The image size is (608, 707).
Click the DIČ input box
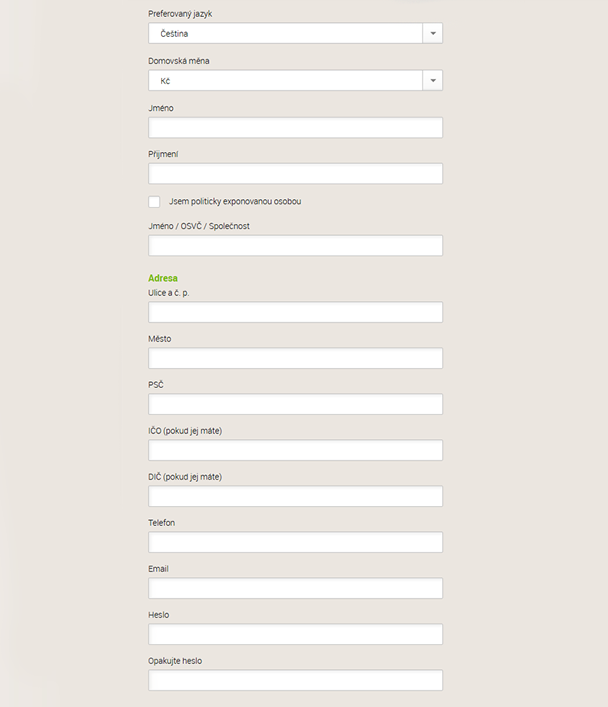coord(295,496)
